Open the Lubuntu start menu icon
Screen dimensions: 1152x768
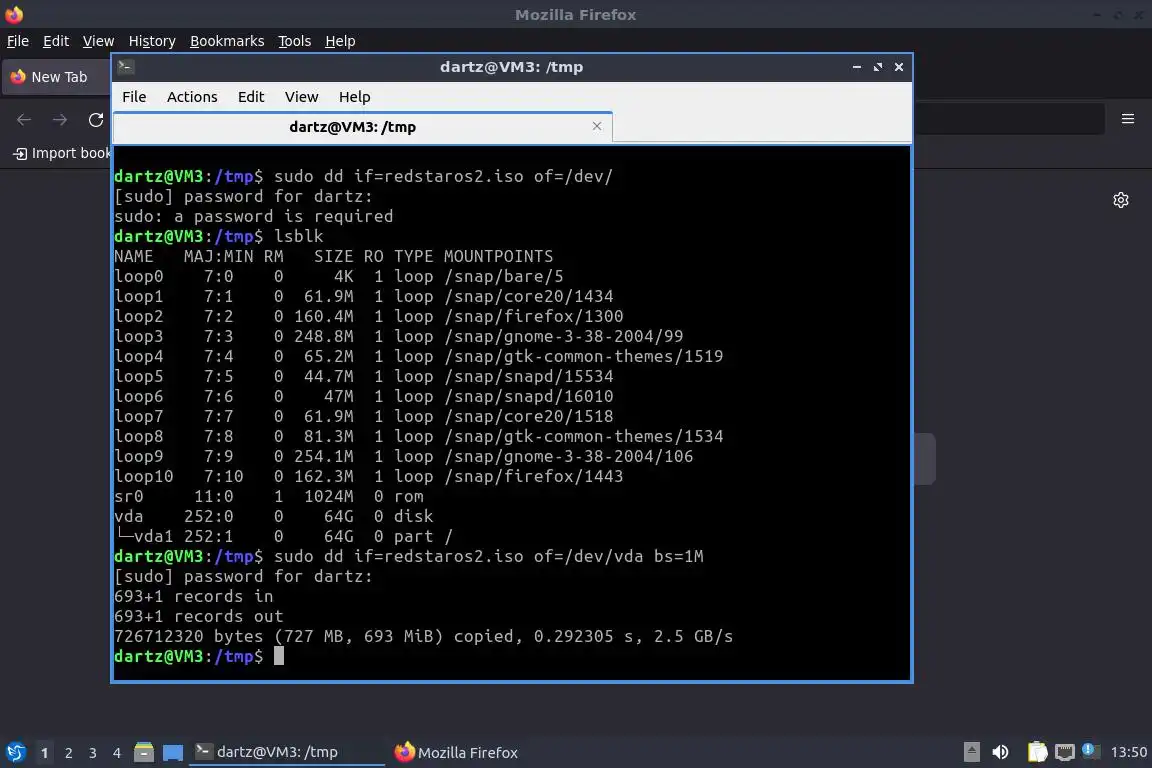[15, 752]
